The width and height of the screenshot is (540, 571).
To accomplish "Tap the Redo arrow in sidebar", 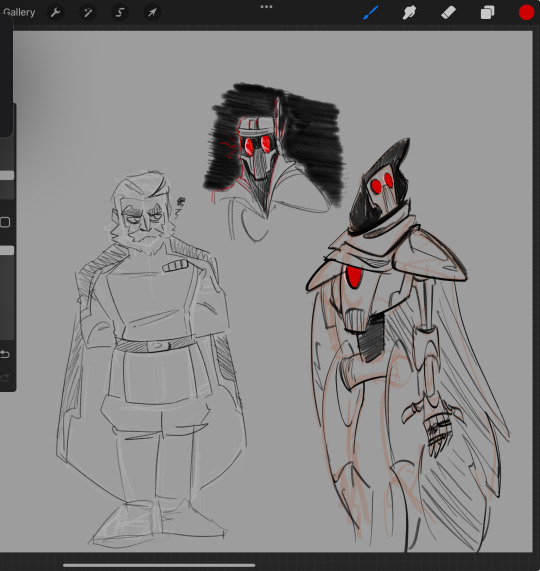I will coord(4,377).
